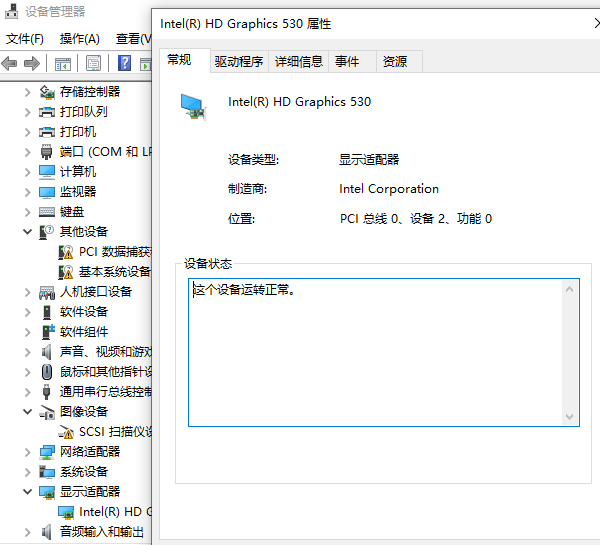Click the Intel Corporation manufacturer value

pos(389,189)
